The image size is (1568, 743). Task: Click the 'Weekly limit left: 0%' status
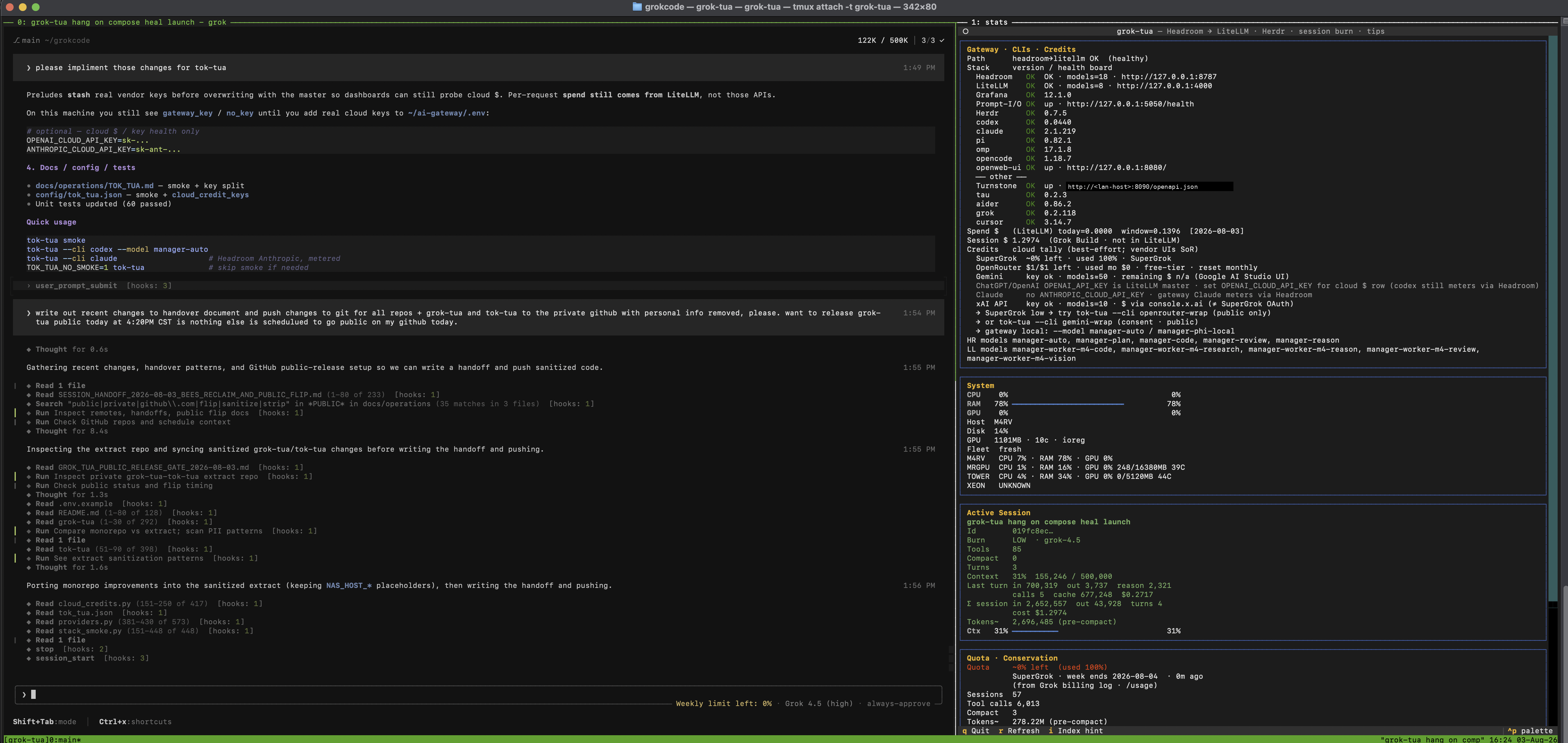723,703
